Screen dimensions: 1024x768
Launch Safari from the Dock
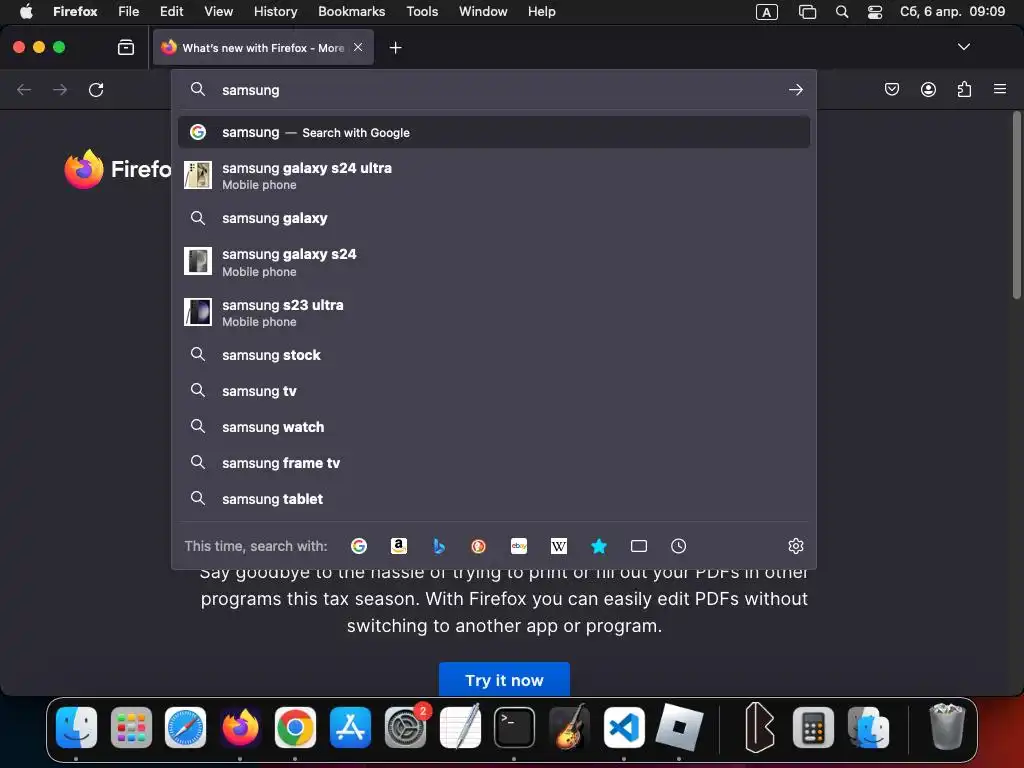point(185,727)
